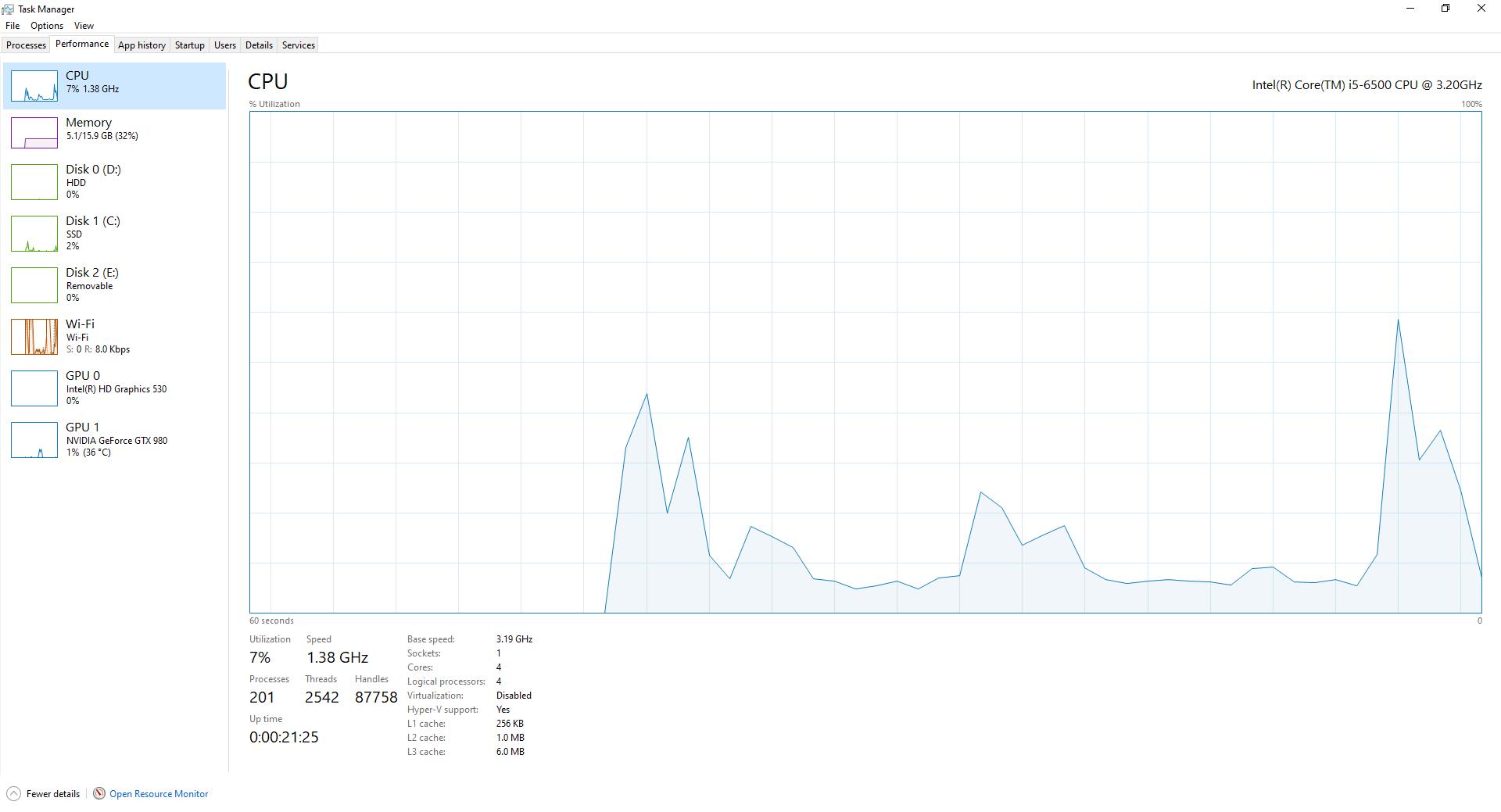This screenshot has width=1501, height=812.
Task: Click the Resource Monitor icon
Action: 99,794
